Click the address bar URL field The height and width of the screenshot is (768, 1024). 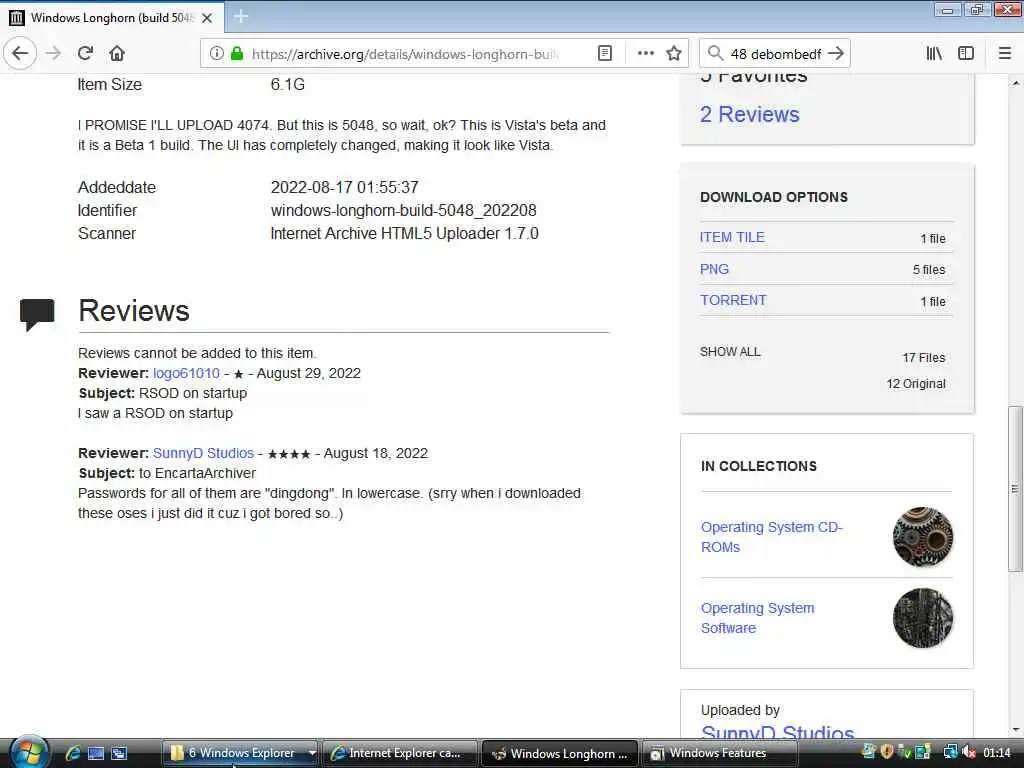point(405,54)
